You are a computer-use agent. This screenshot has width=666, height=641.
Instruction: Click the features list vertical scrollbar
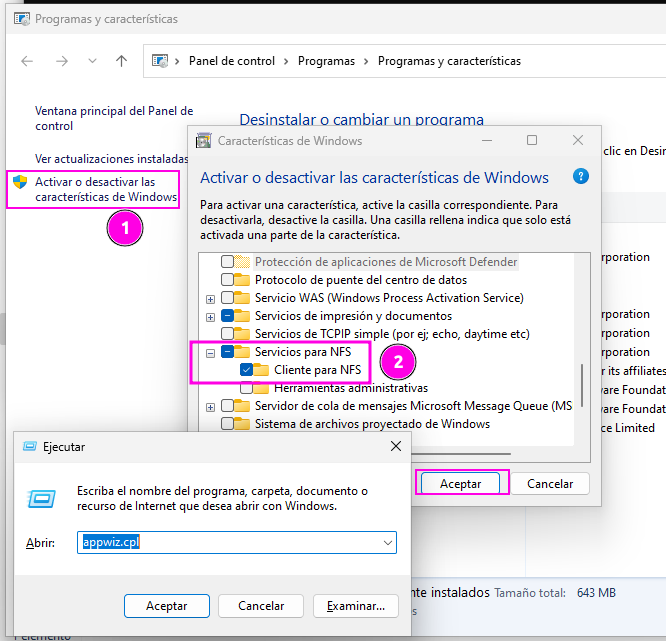click(581, 384)
